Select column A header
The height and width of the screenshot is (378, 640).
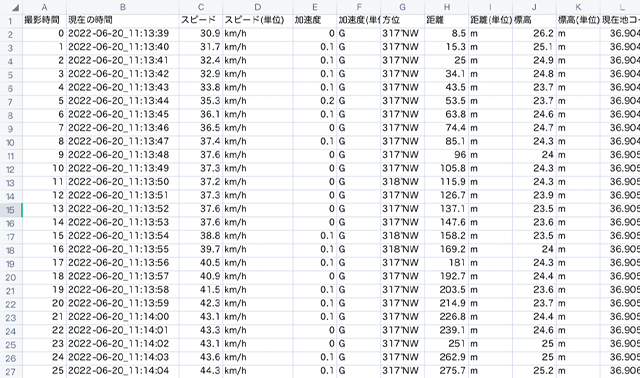tap(44, 7)
